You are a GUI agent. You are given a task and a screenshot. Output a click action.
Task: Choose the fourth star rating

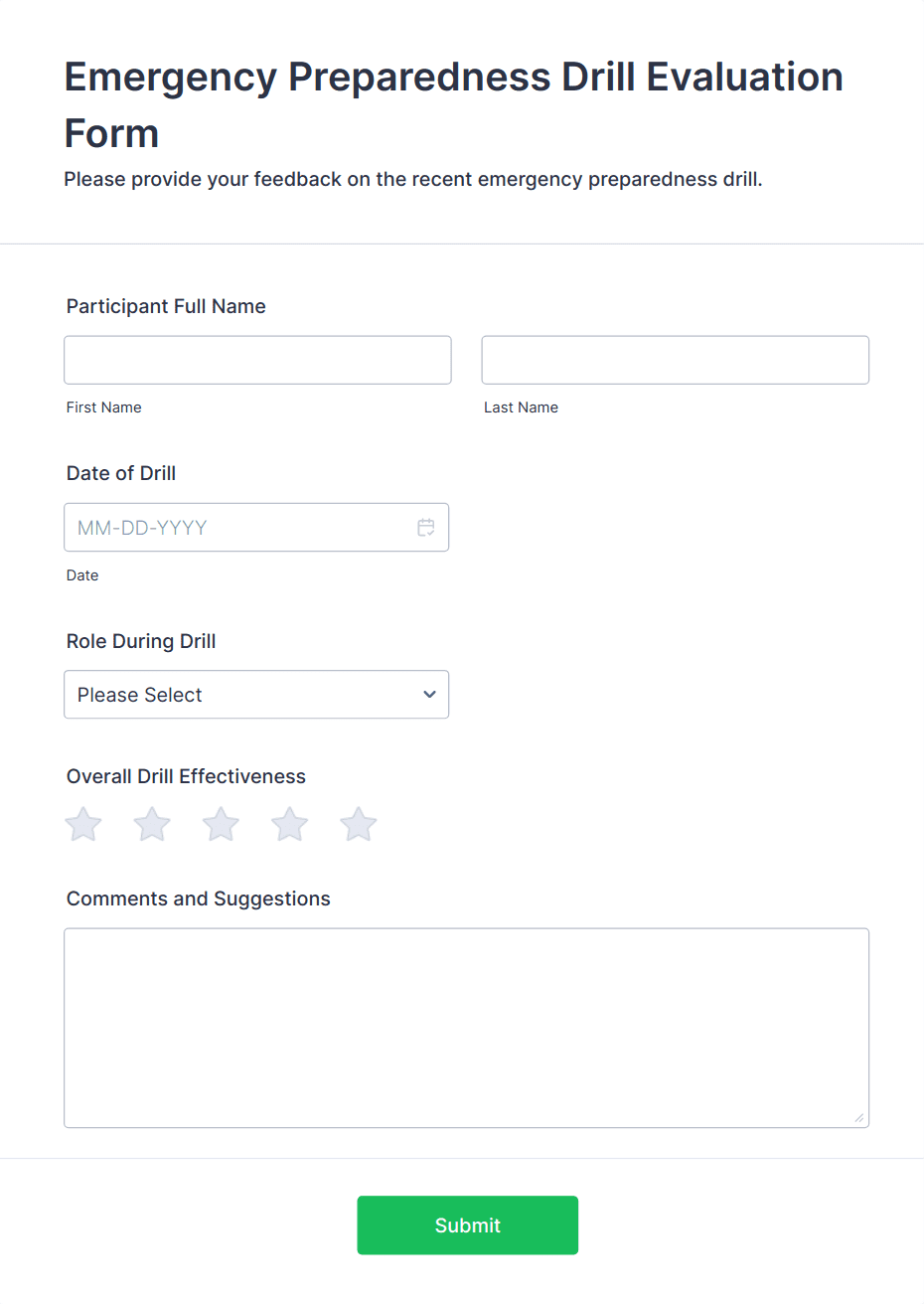(289, 824)
